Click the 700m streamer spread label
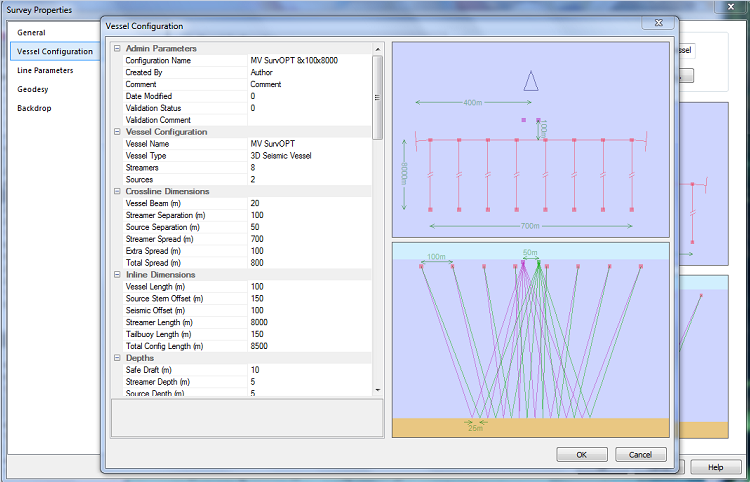Screen dimensions: 750x482 click(x=531, y=226)
